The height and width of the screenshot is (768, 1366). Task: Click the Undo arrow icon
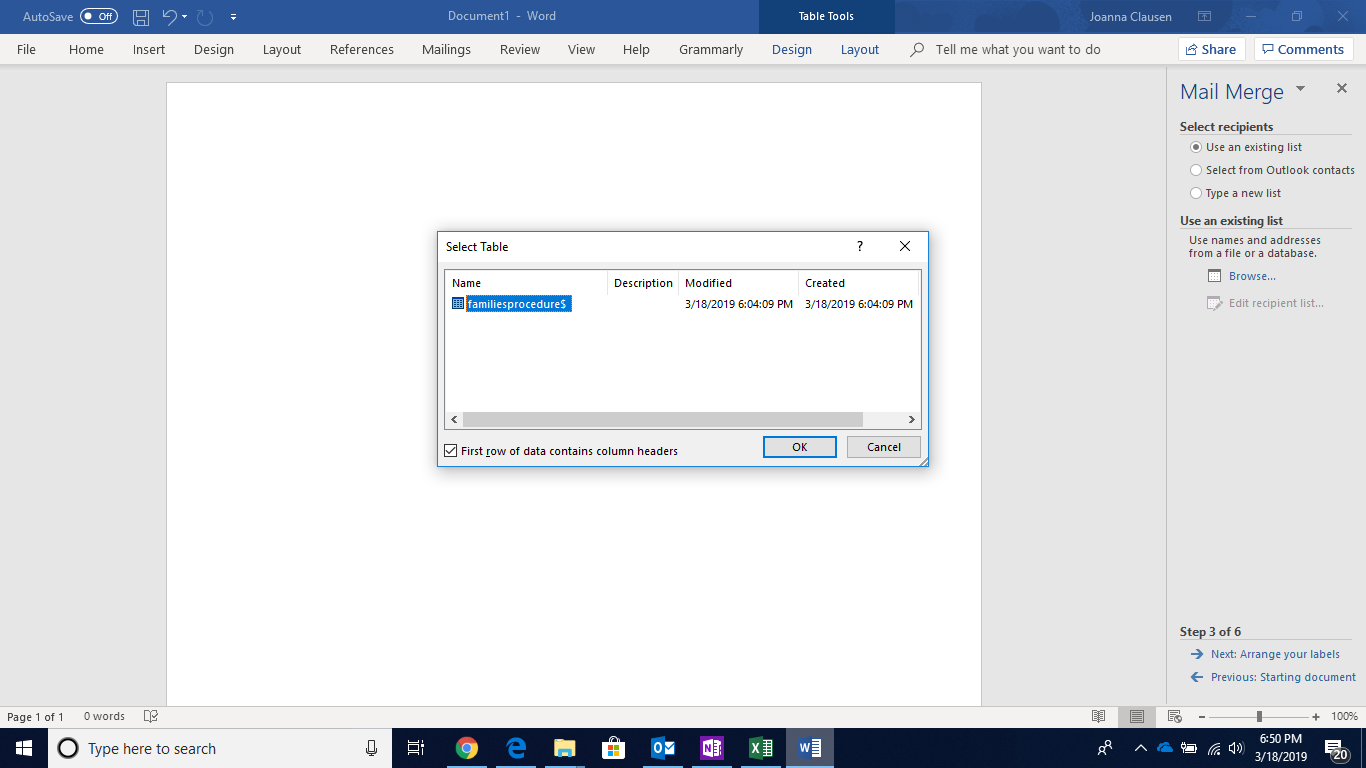pyautogui.click(x=169, y=17)
